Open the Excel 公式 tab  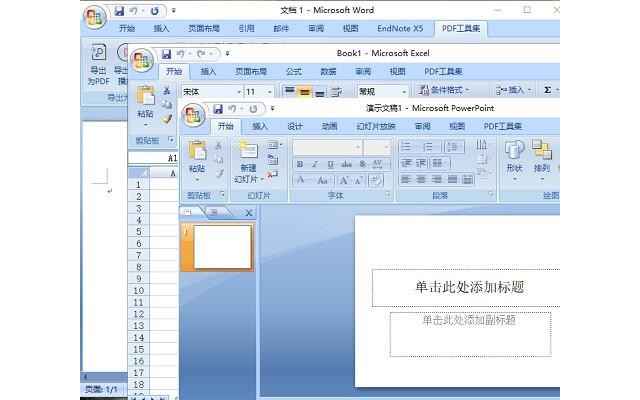click(293, 71)
